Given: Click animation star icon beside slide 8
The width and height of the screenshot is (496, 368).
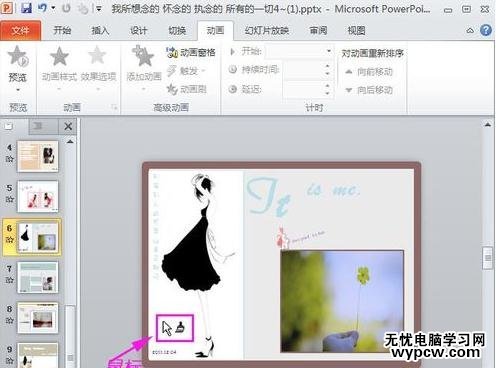Looking at the screenshot, I should 10,320.
